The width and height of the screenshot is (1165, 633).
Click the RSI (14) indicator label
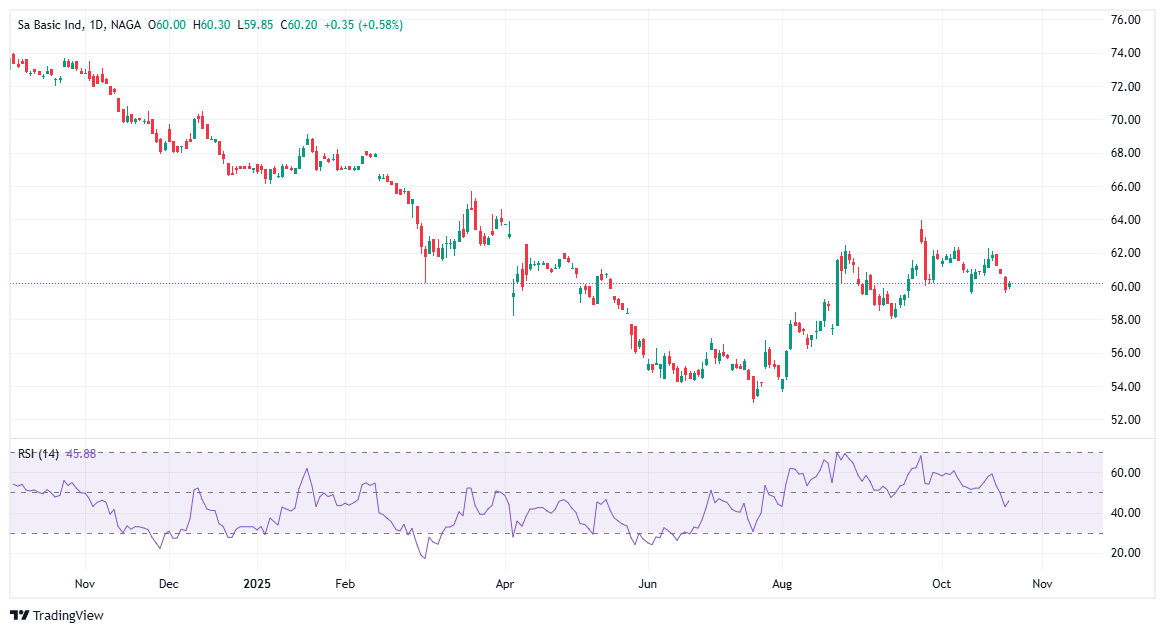[38, 454]
